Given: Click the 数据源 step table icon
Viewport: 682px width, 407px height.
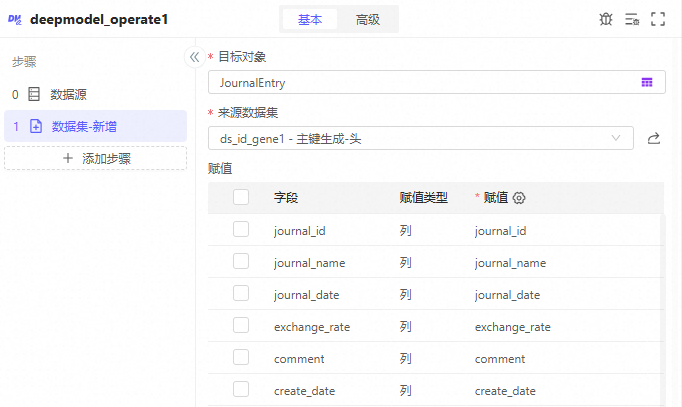Looking at the screenshot, I should (34, 94).
